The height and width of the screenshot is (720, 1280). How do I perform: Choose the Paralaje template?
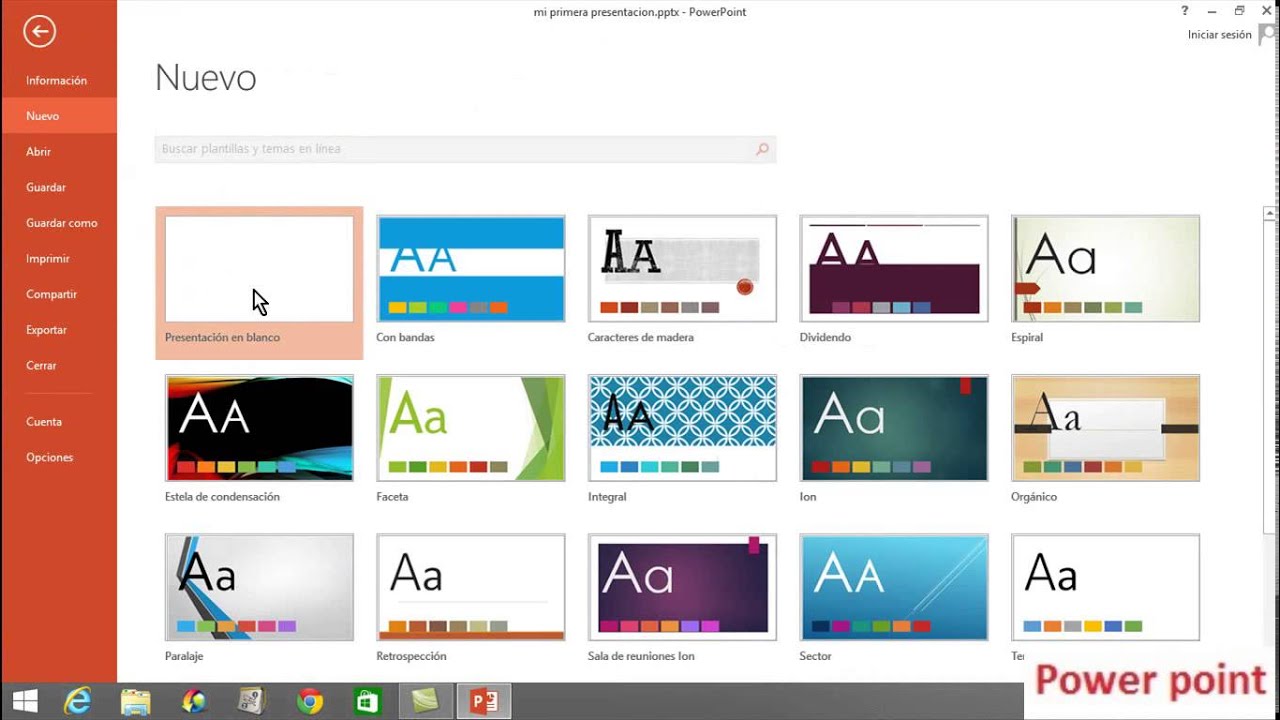(x=259, y=587)
